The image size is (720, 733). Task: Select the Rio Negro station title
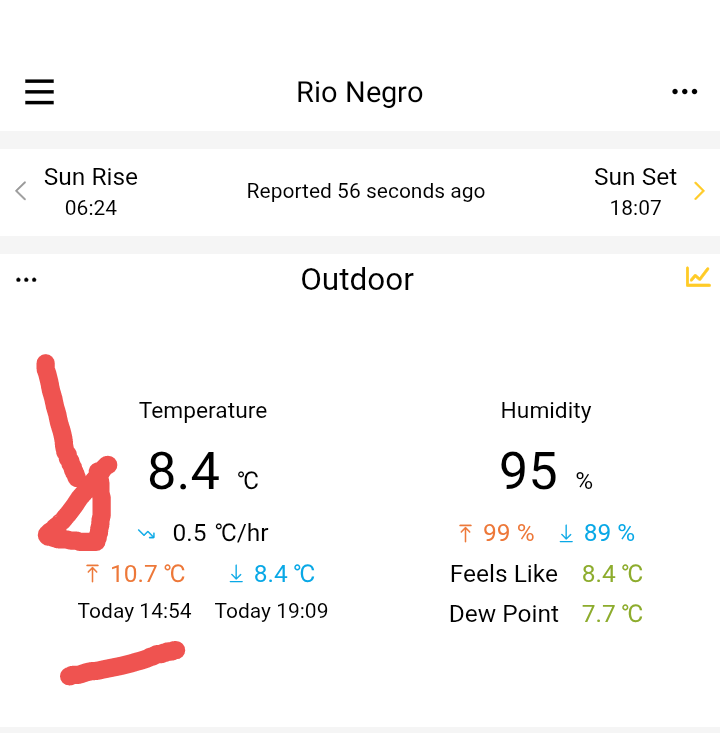click(360, 93)
